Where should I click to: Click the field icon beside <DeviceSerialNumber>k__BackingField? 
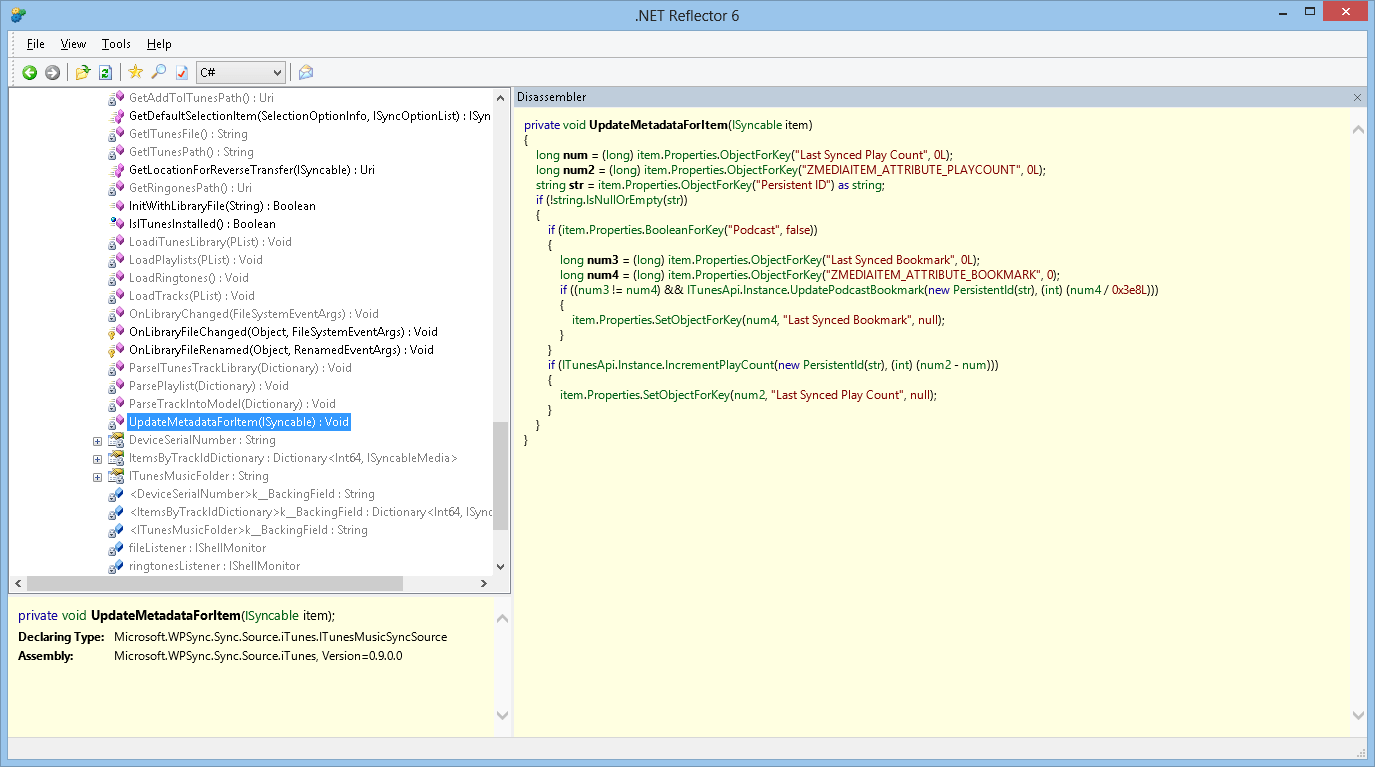coord(116,494)
